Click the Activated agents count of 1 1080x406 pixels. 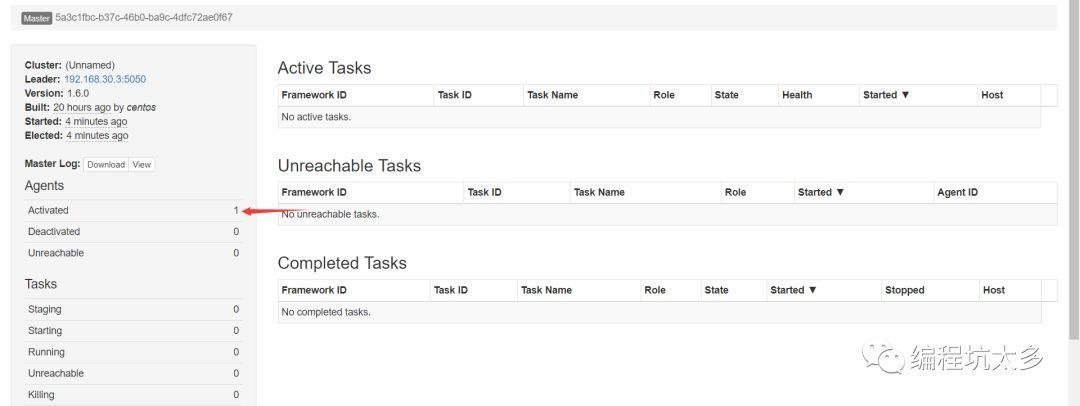pos(236,210)
